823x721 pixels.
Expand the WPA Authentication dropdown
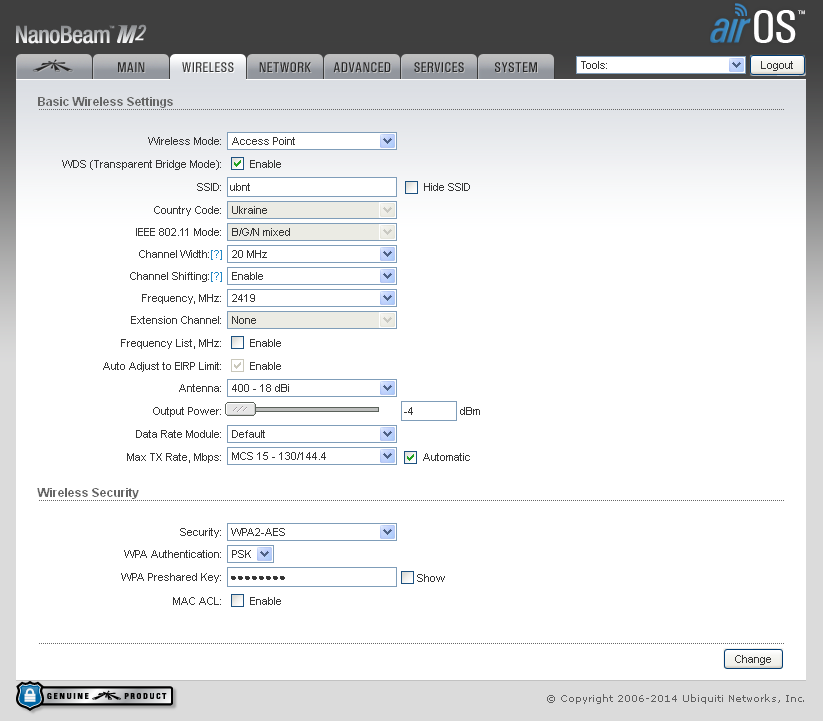pyautogui.click(x=250, y=554)
